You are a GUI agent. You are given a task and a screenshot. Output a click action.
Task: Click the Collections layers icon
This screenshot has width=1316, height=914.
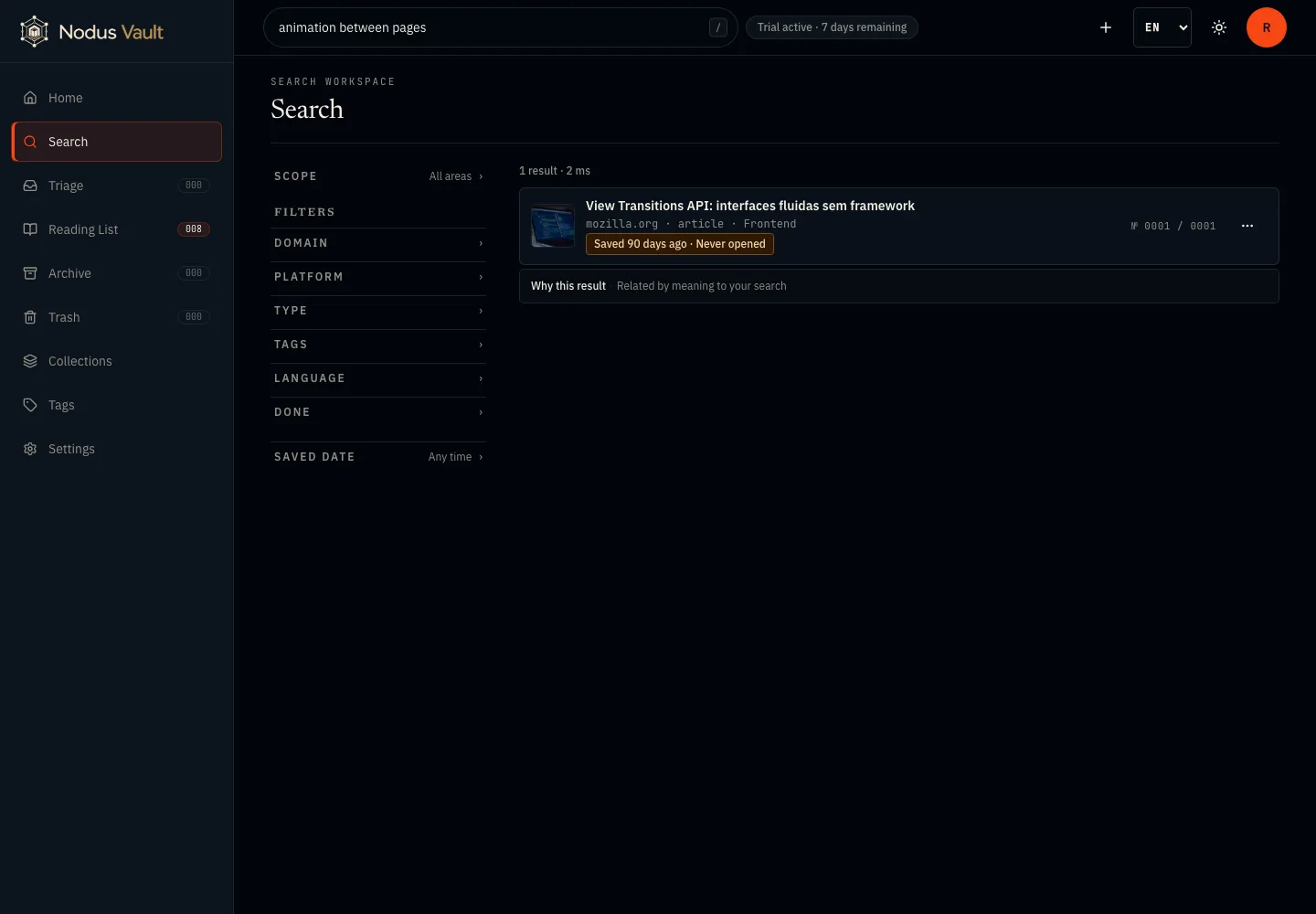pos(30,361)
